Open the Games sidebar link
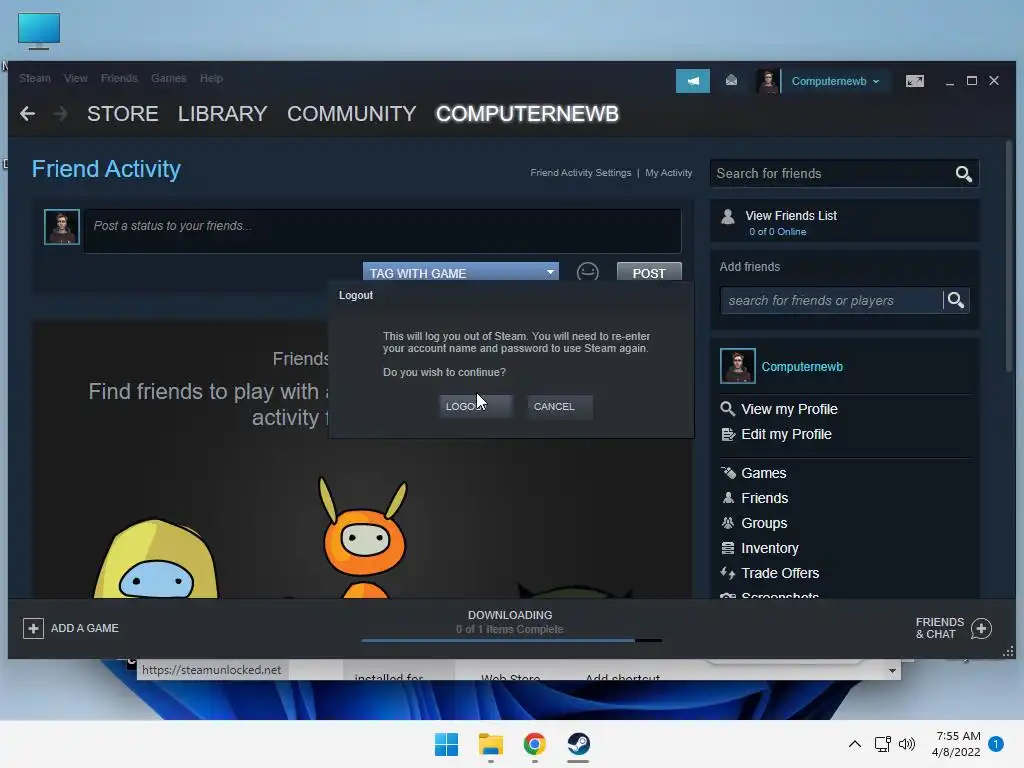The image size is (1024, 768). tap(763, 473)
